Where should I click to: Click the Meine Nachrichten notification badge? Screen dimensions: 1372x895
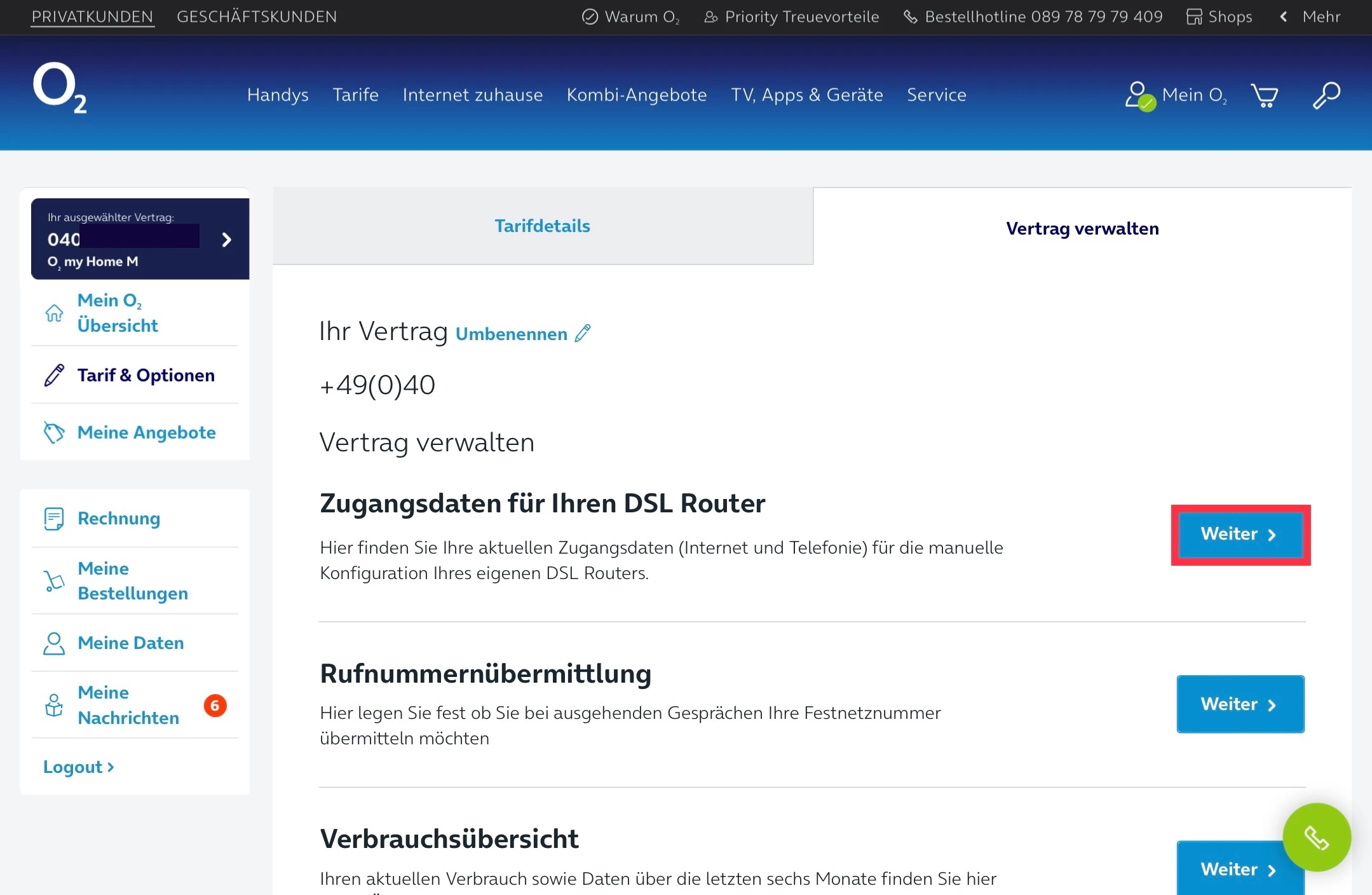click(215, 705)
